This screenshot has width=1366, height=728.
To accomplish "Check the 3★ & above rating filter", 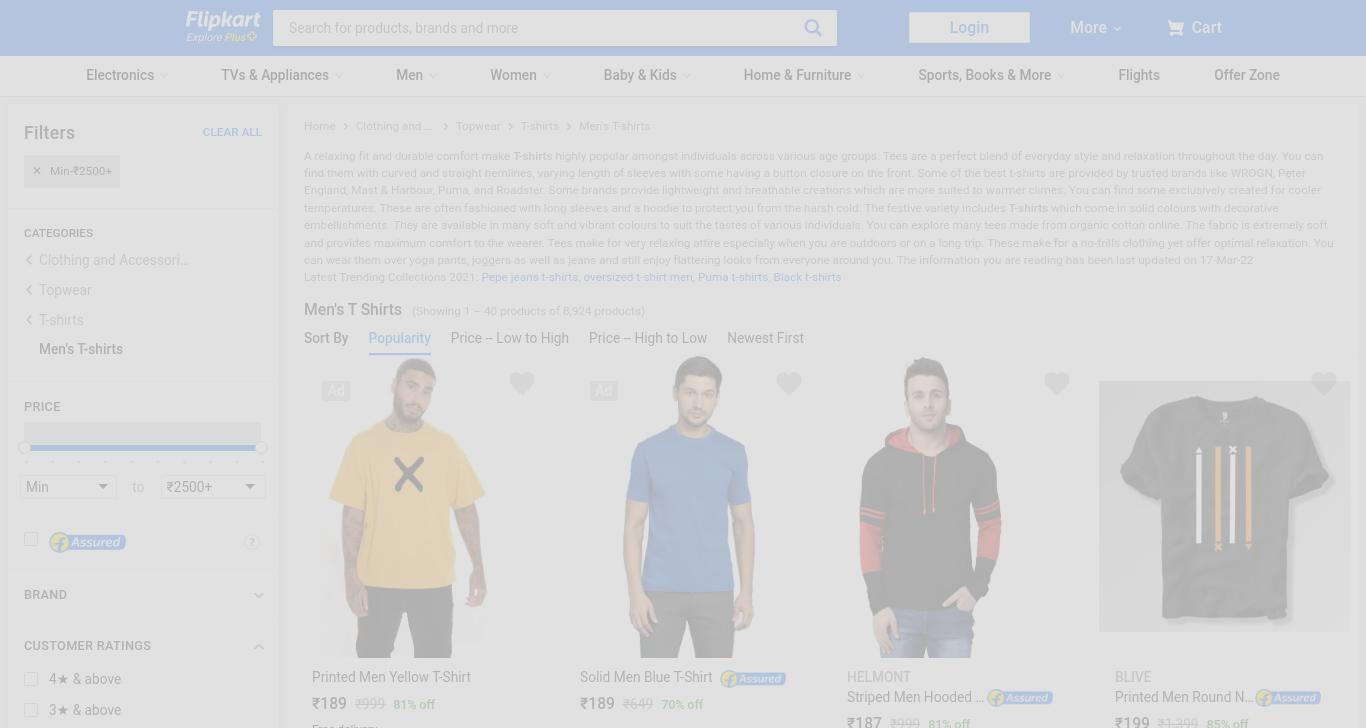I will pos(31,710).
